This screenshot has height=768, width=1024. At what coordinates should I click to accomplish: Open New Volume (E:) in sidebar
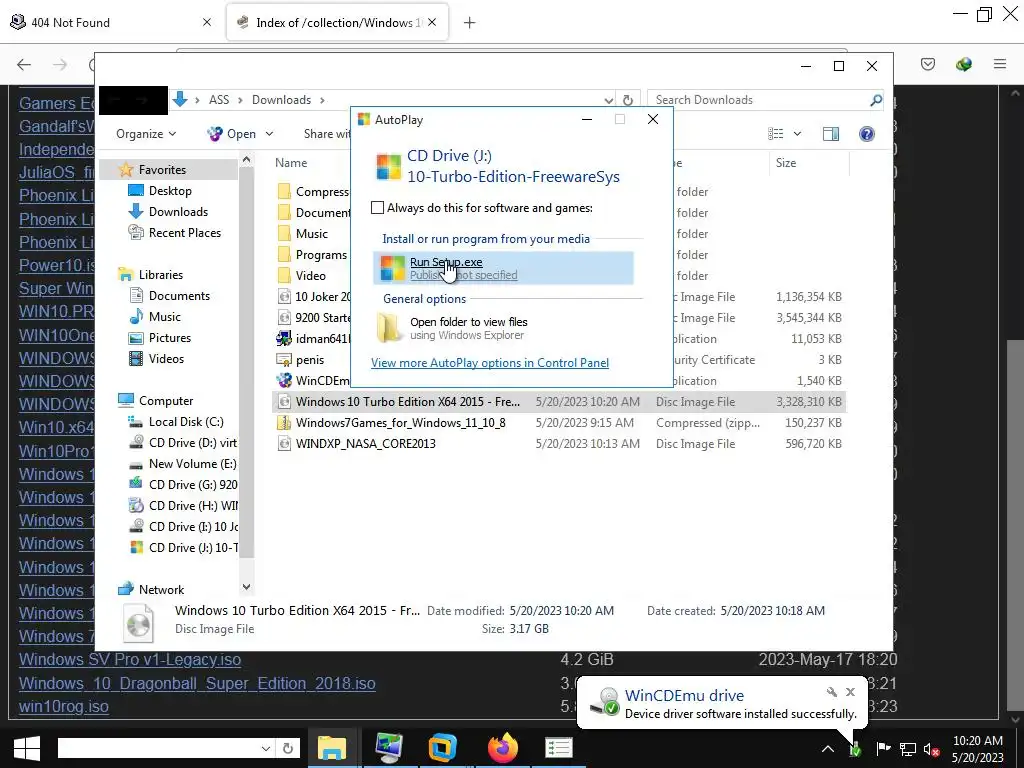point(192,464)
